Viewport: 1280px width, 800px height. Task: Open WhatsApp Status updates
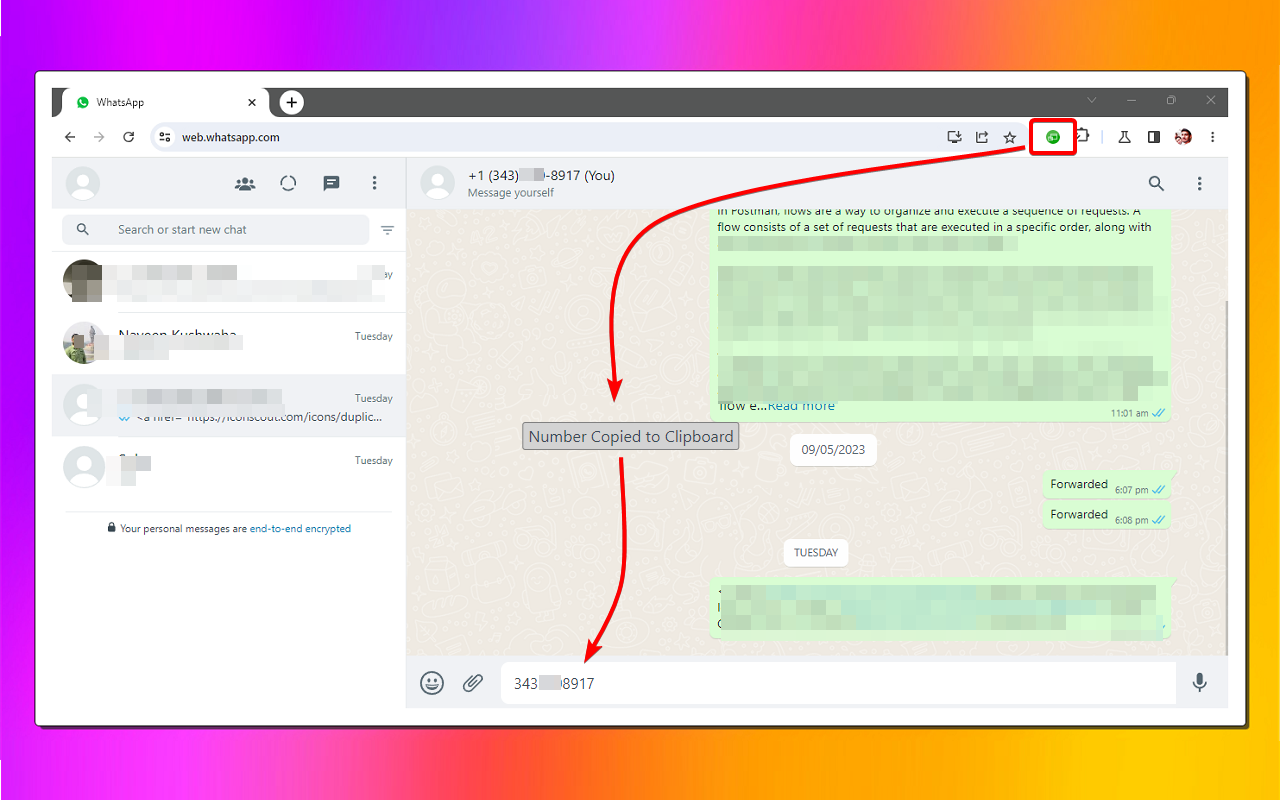(x=288, y=183)
